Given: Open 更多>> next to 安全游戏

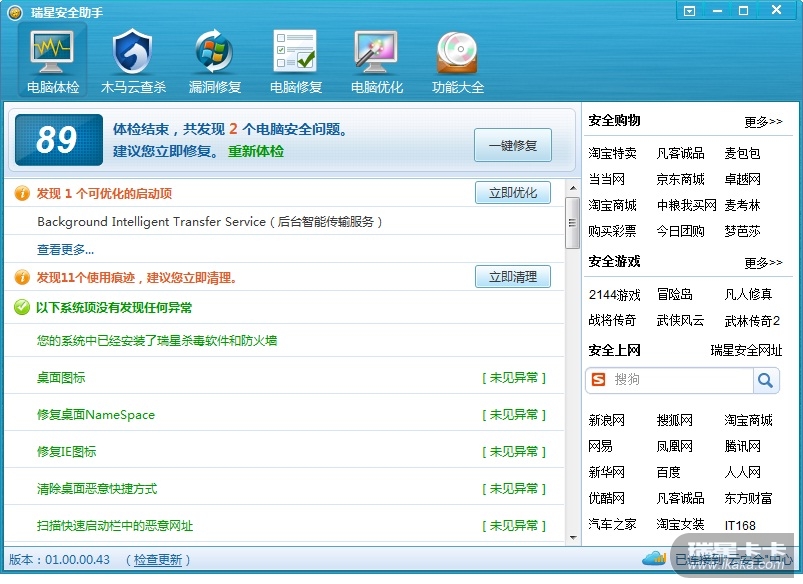Looking at the screenshot, I should pos(763,263).
